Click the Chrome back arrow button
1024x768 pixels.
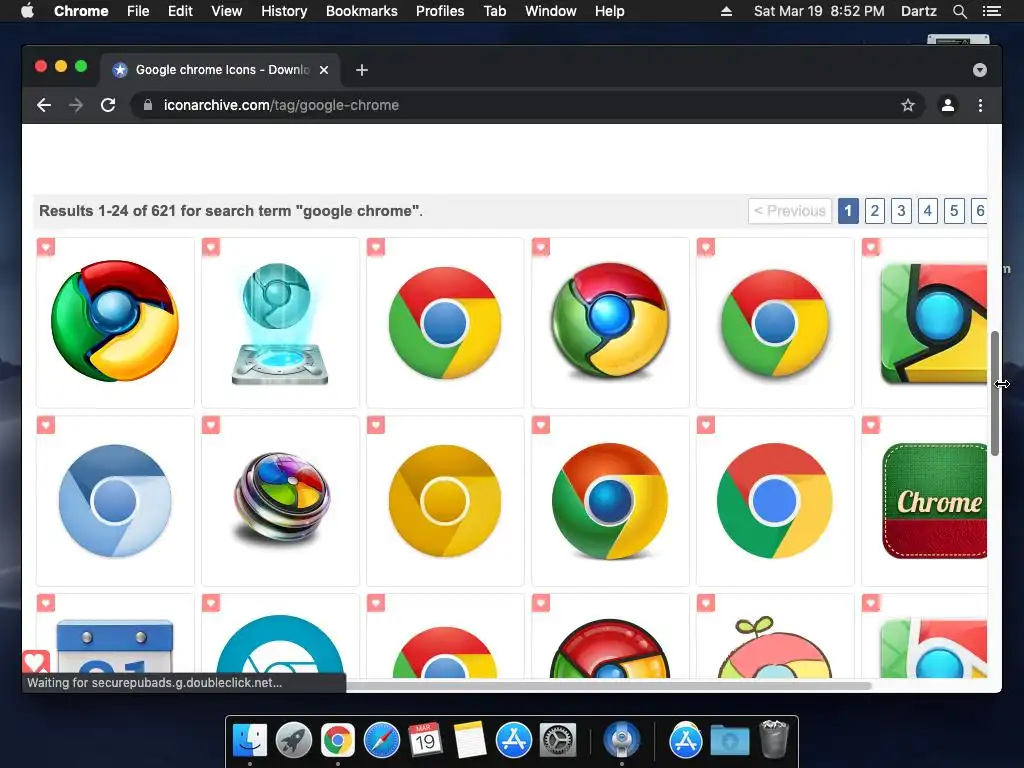(x=44, y=105)
